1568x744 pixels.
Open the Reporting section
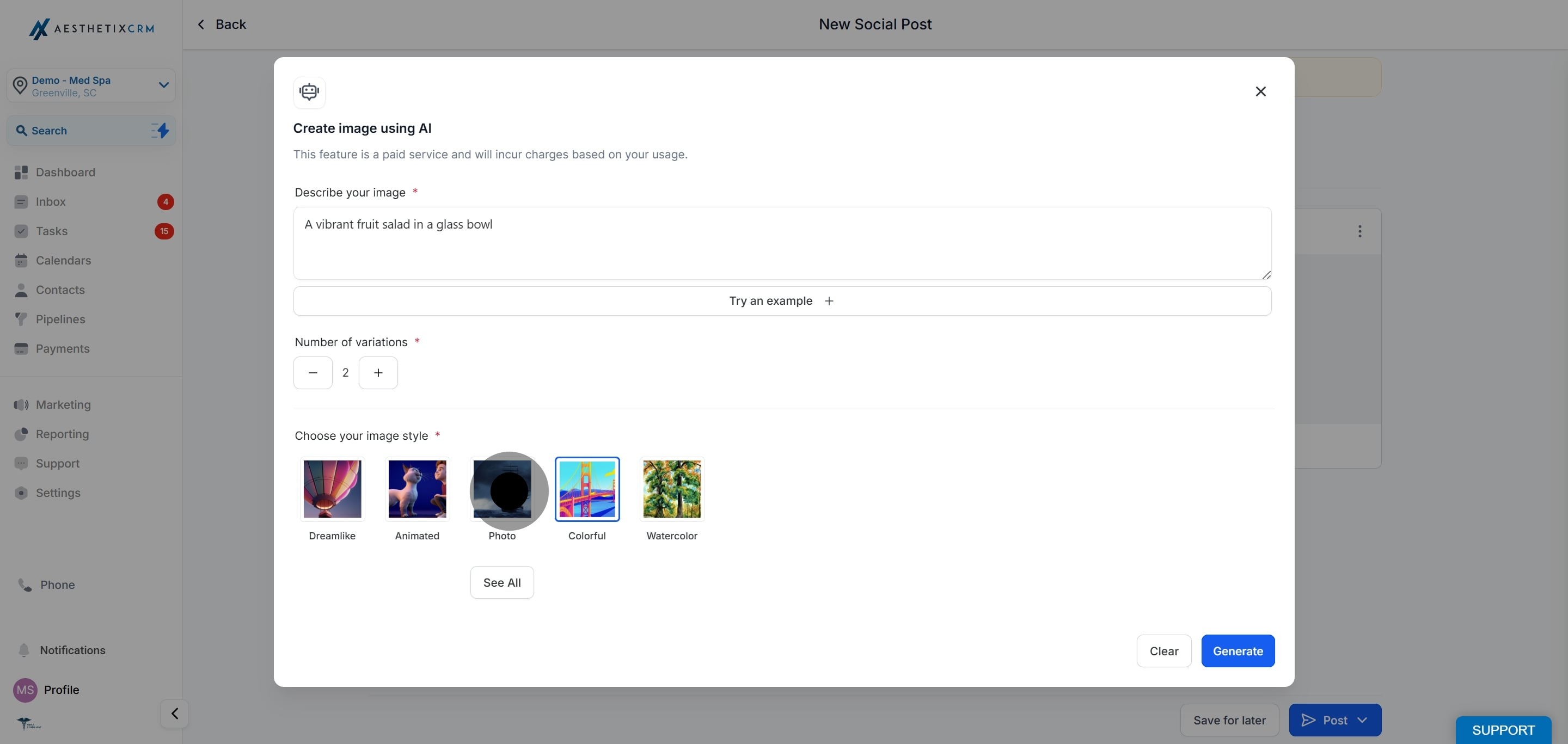click(x=62, y=434)
